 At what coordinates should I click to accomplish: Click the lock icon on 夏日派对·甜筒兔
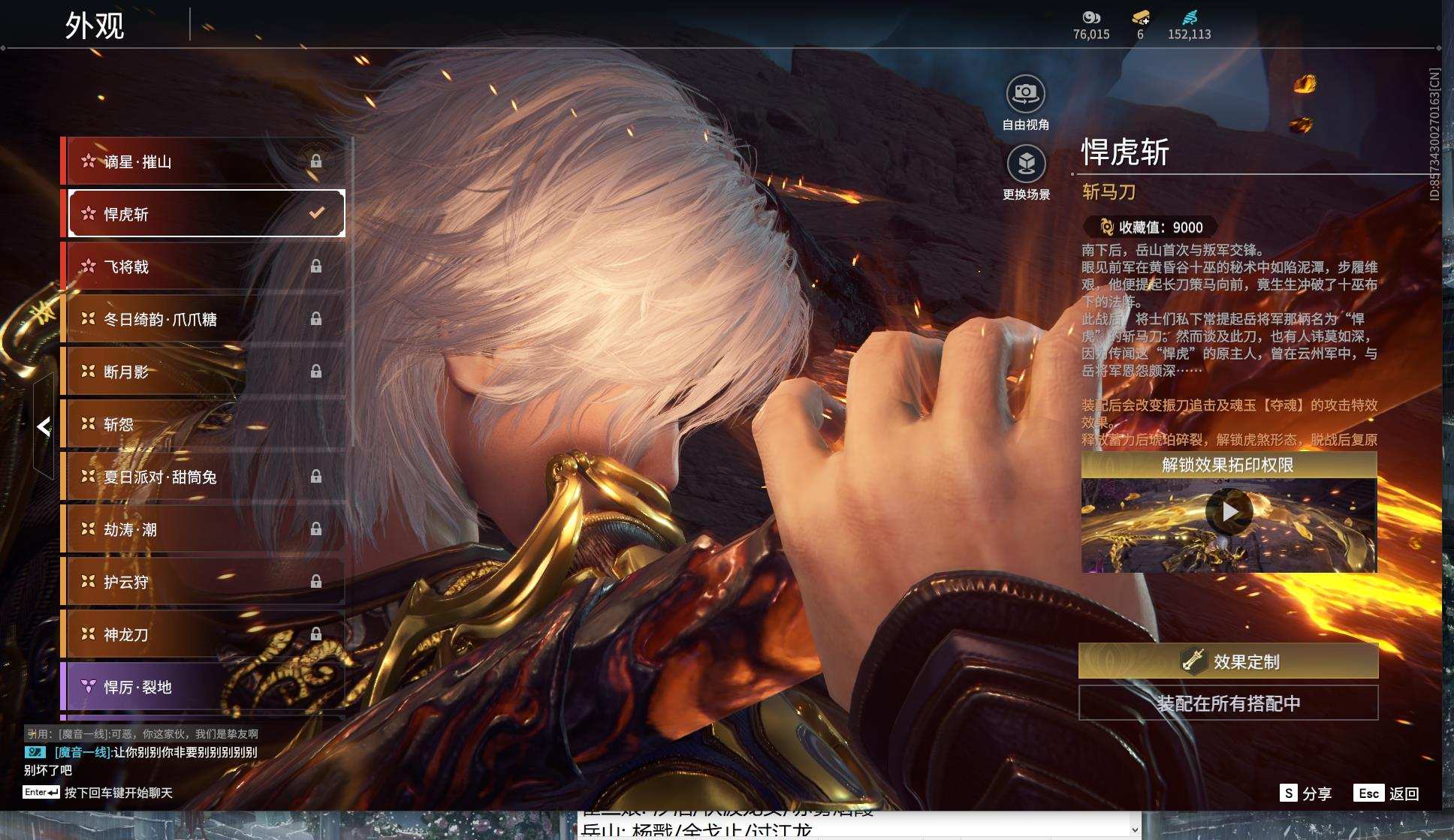click(x=316, y=477)
